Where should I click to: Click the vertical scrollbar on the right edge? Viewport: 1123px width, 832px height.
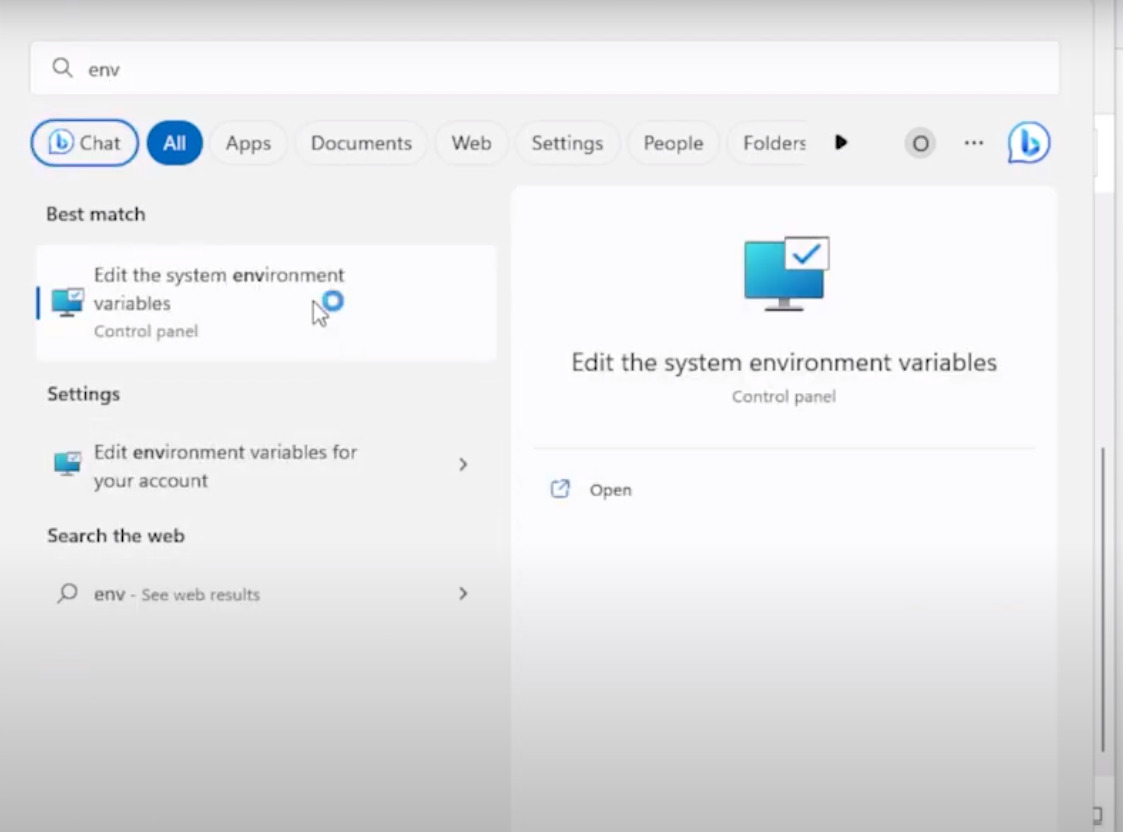pyautogui.click(x=1103, y=600)
